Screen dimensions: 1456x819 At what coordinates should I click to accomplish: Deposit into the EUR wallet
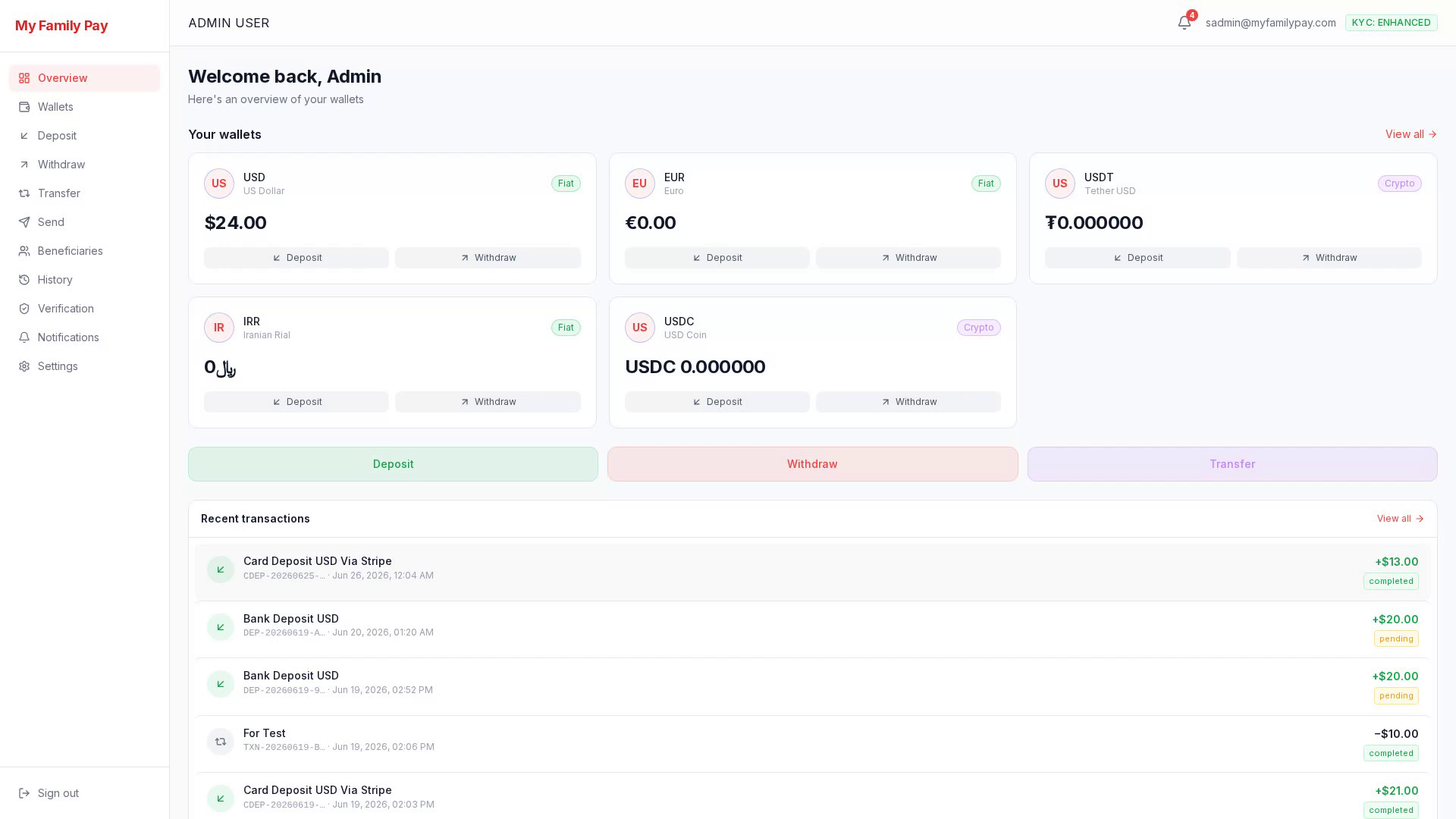click(717, 258)
